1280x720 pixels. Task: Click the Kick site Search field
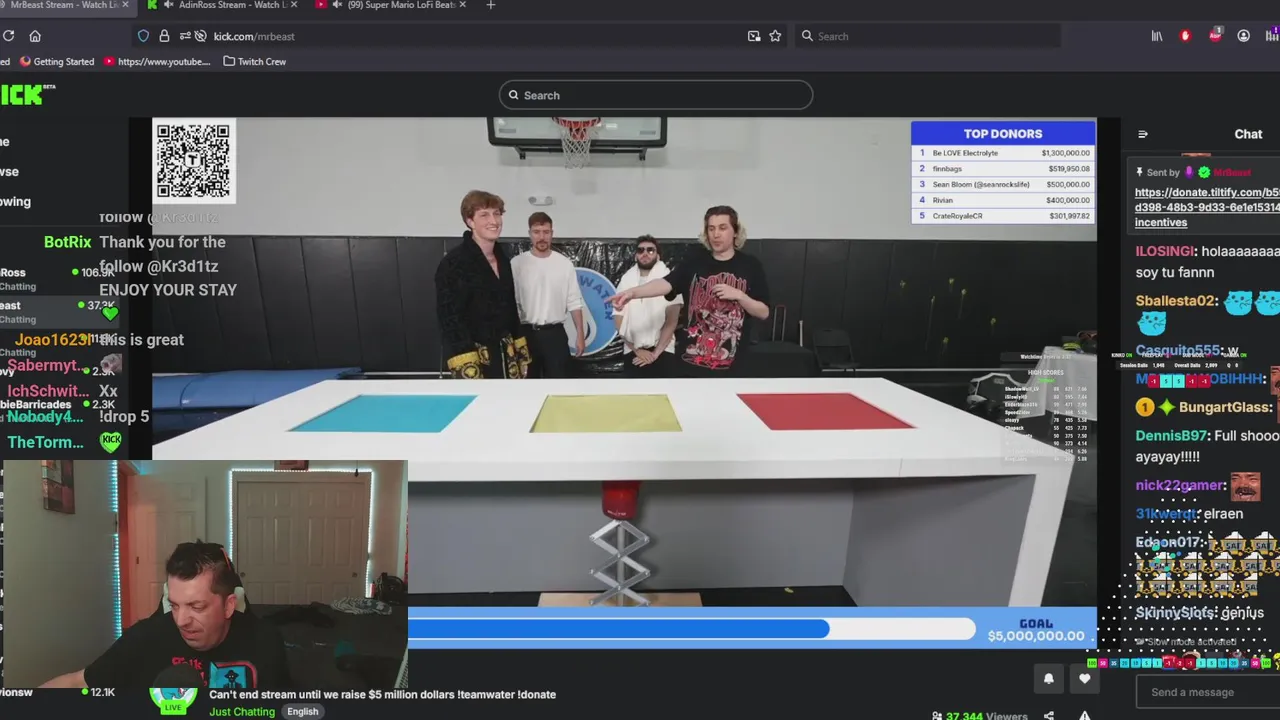[x=656, y=95]
